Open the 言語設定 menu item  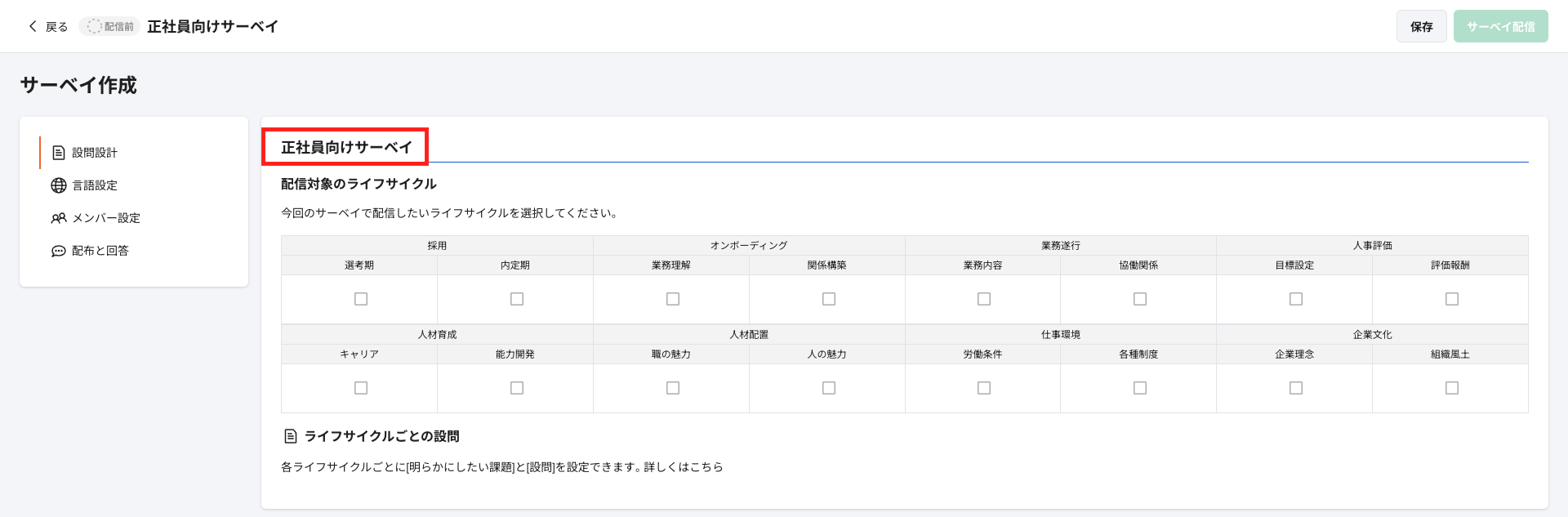[95, 185]
